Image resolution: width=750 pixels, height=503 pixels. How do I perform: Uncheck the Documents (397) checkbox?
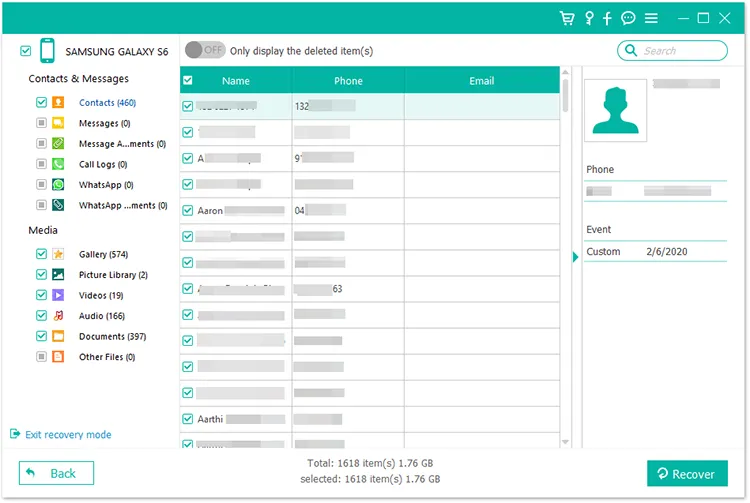(41, 336)
